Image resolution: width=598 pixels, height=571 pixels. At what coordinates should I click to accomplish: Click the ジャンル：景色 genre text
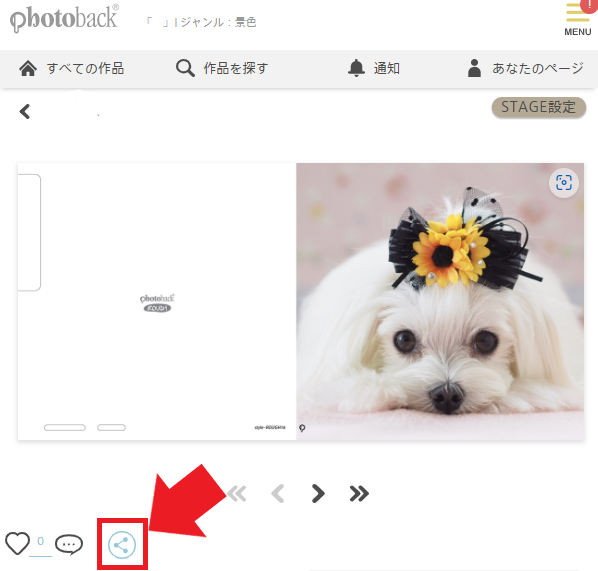219,22
